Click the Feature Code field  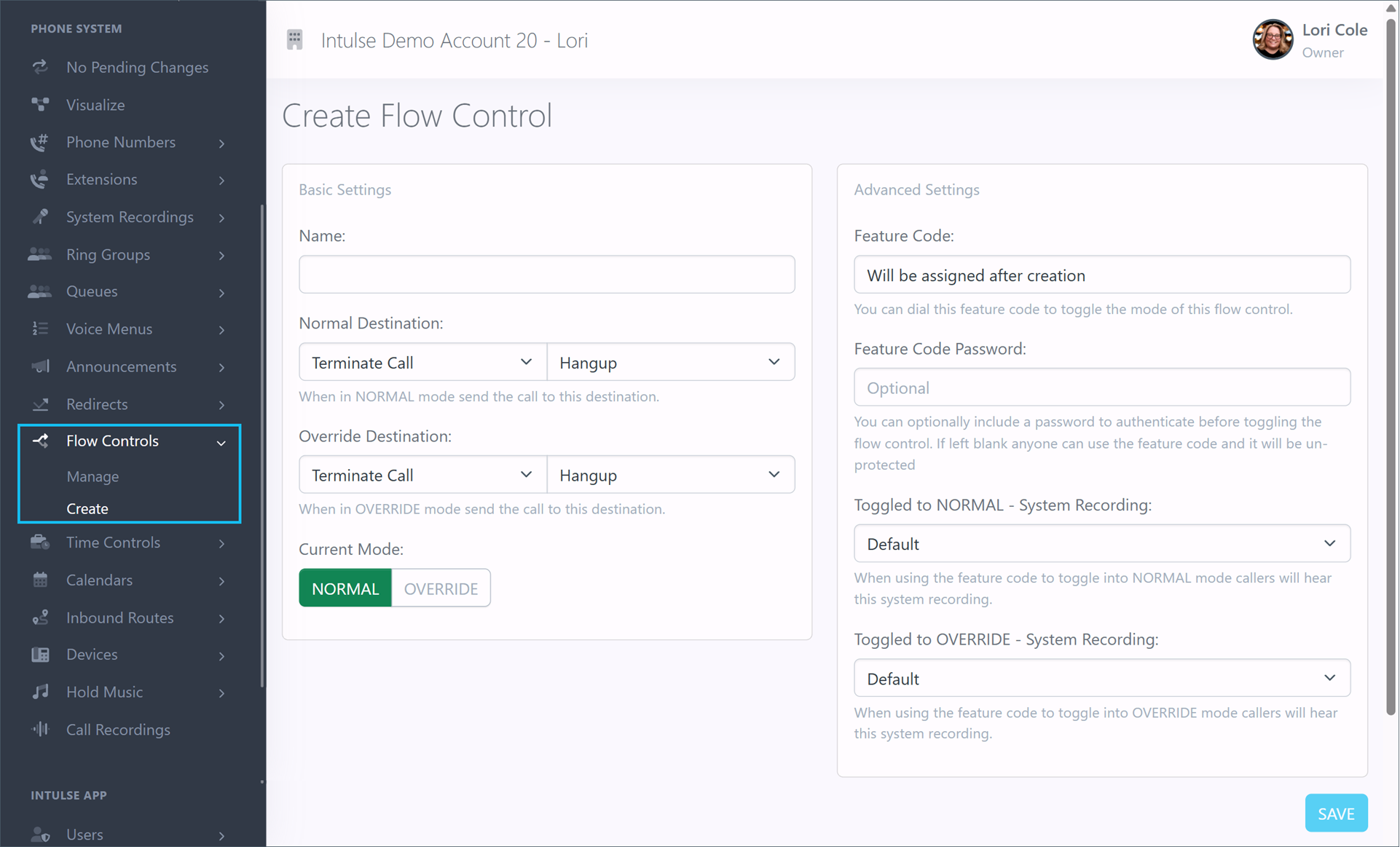coord(1102,274)
